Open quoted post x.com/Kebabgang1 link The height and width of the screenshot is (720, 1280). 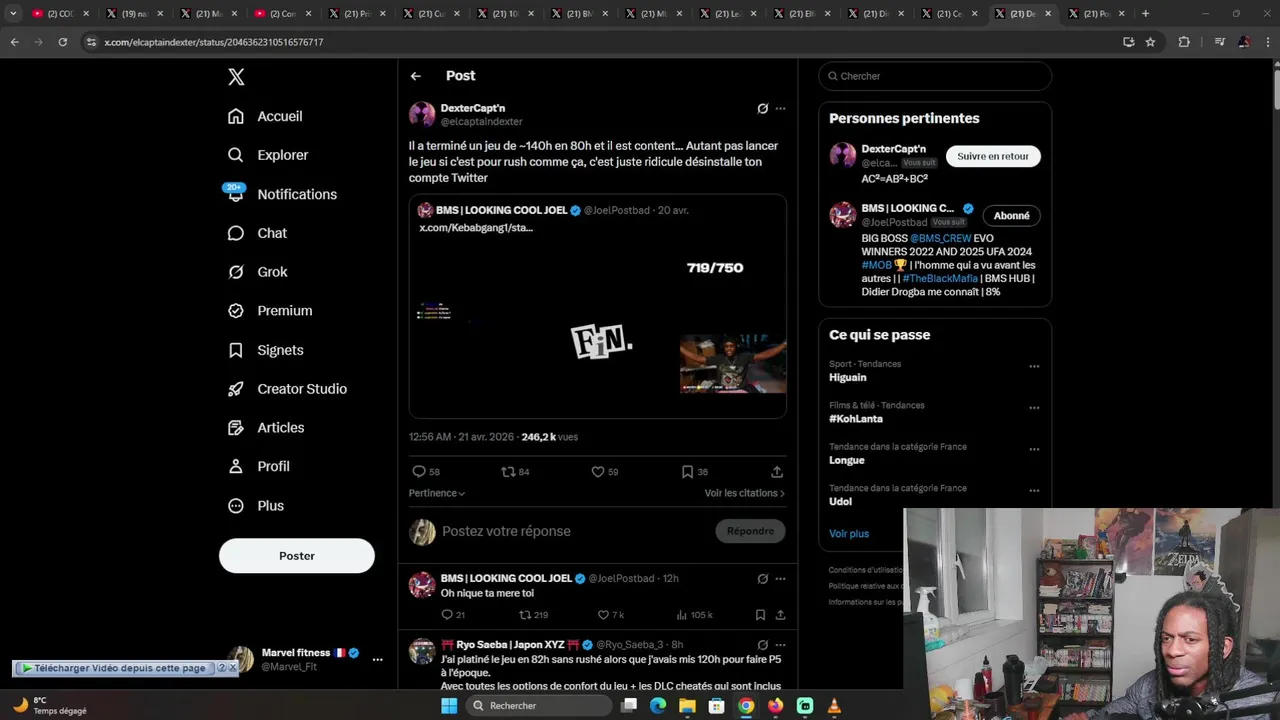476,228
